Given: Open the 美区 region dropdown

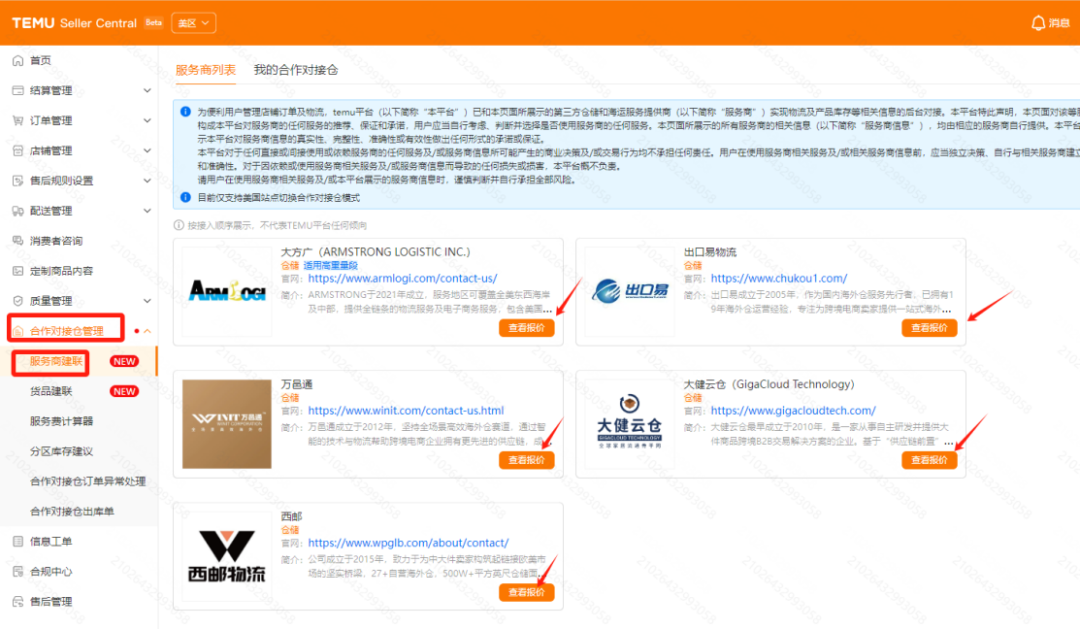Looking at the screenshot, I should 194,23.
